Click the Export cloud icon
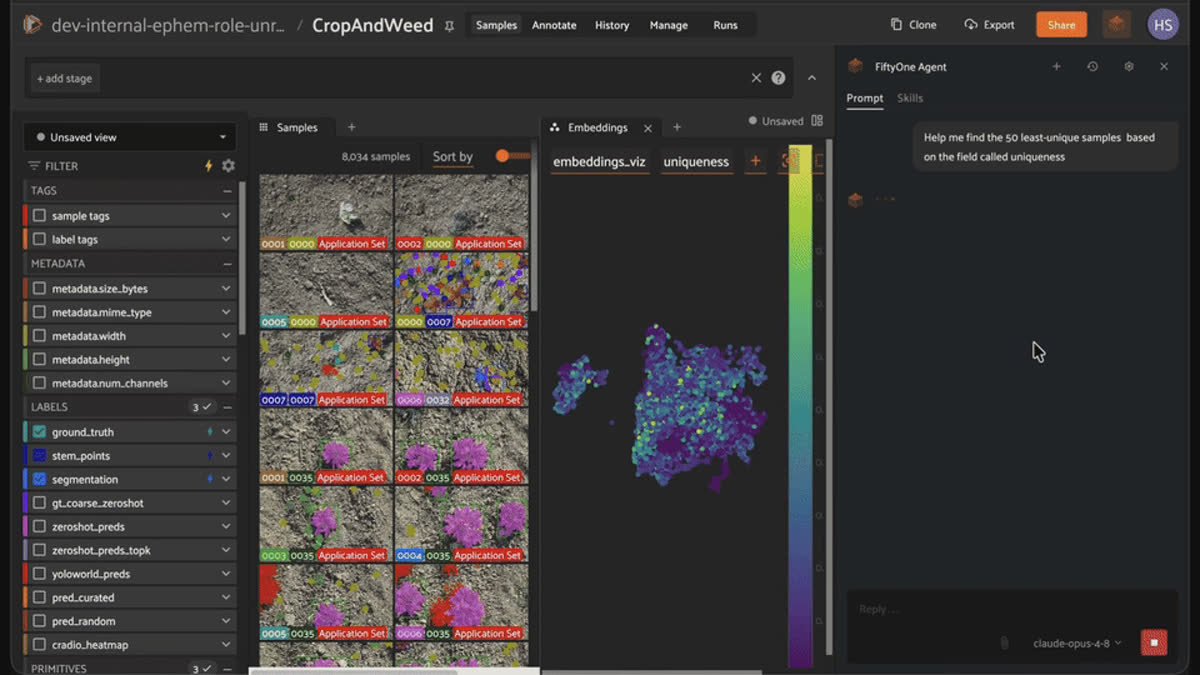Screen dimensions: 1200x675 coord(970,25)
